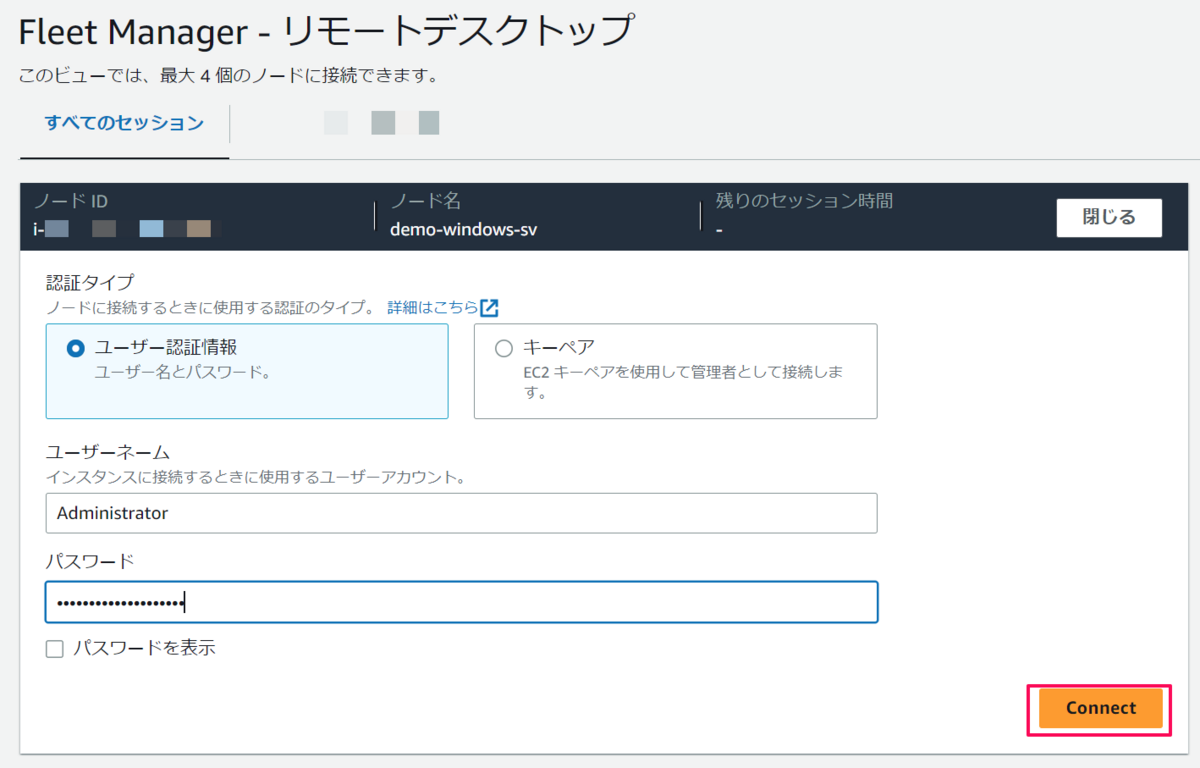Click the 認証タイプ label
The image size is (1200, 768).
pyautogui.click(x=90, y=282)
